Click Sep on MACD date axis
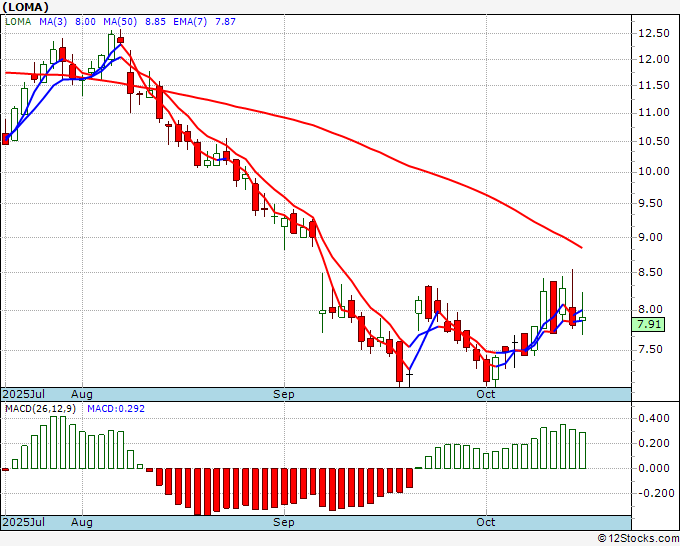The height and width of the screenshot is (546, 680). [x=284, y=522]
